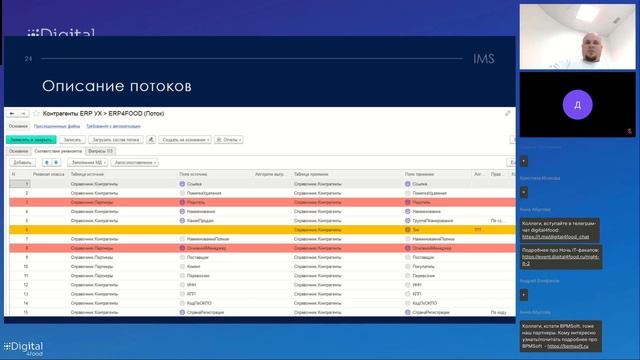This screenshot has height=360, width=640.
Task: Click receiver field icon for Родитель
Action: pos(407,202)
